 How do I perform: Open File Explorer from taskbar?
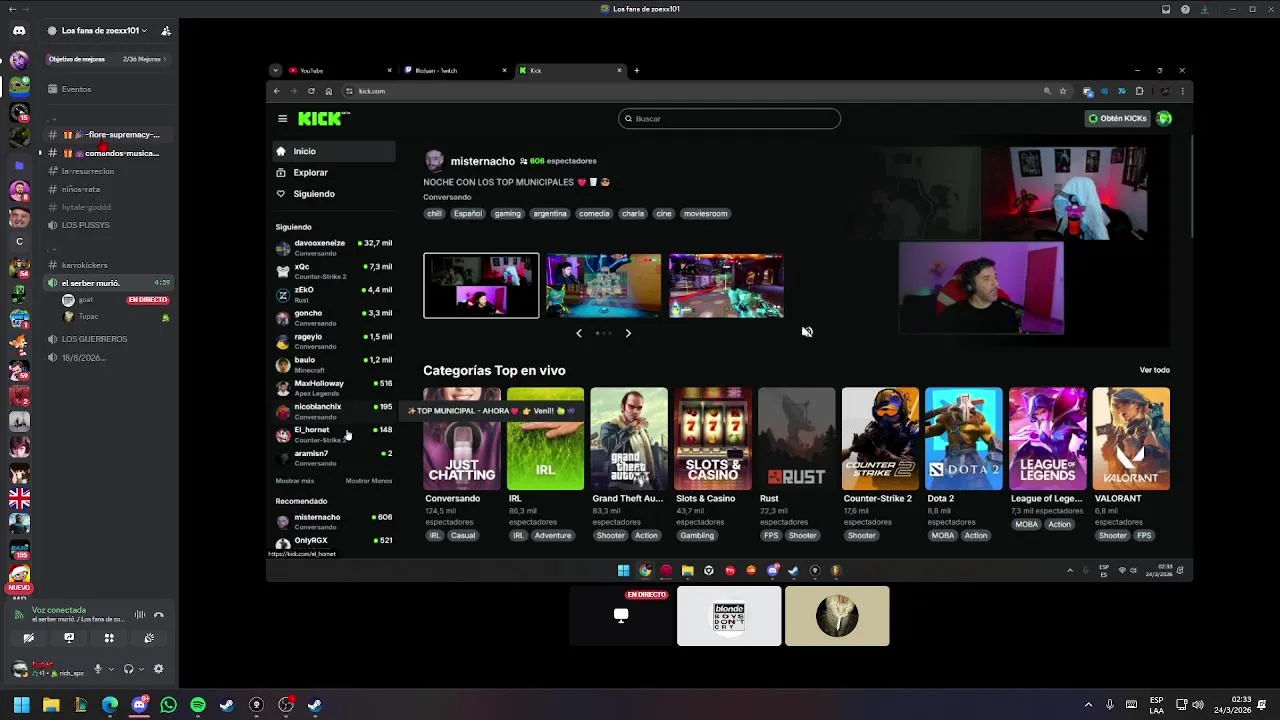[51, 705]
